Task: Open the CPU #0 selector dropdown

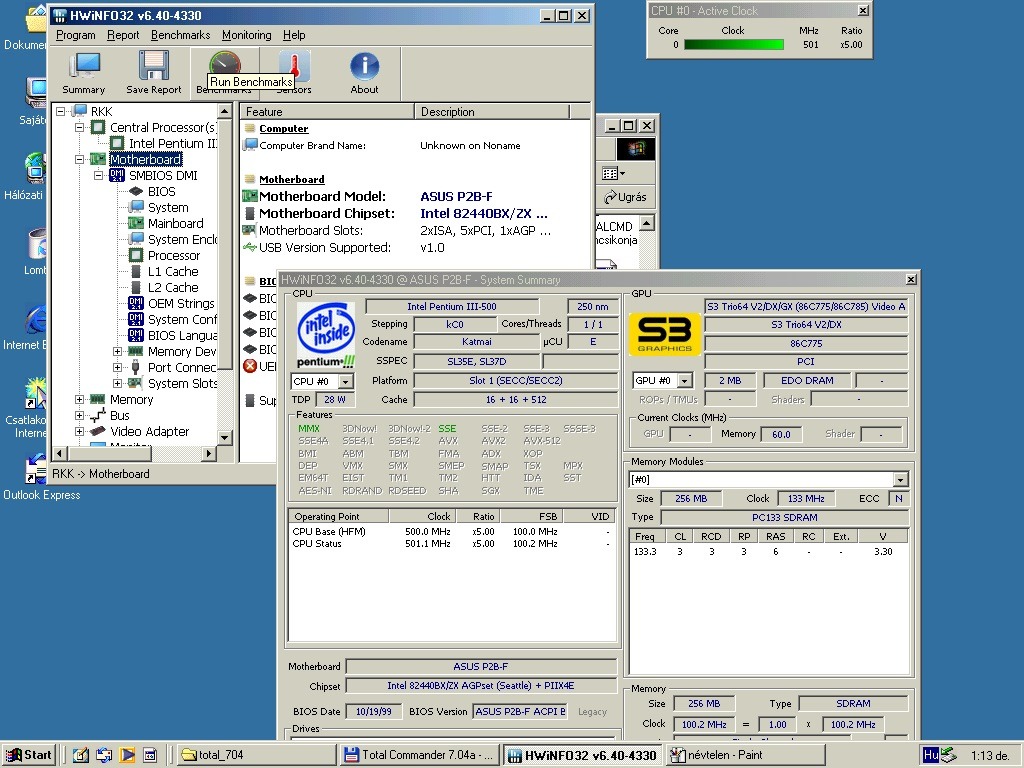Action: (x=345, y=381)
